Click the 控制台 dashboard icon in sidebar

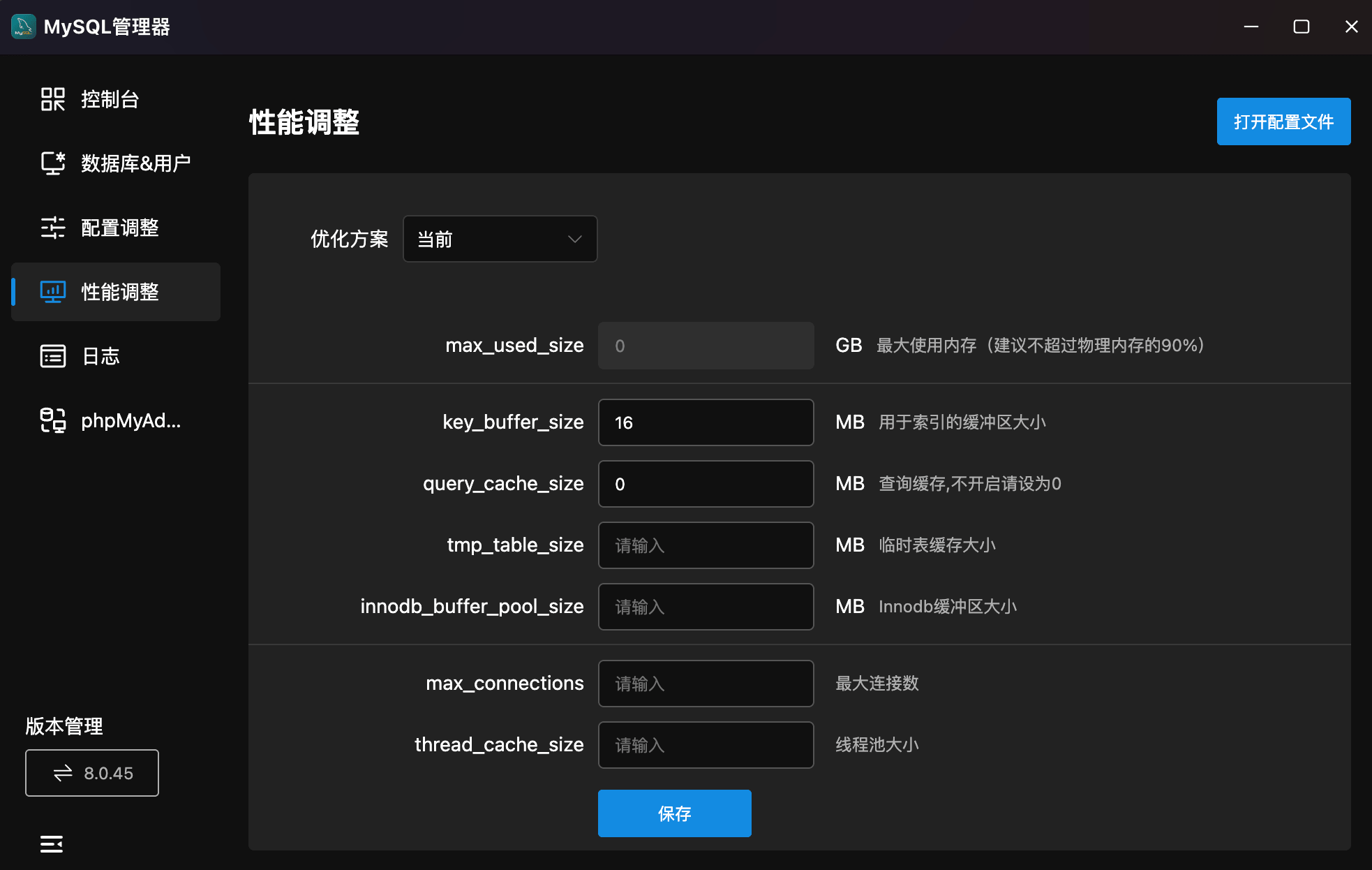point(52,99)
